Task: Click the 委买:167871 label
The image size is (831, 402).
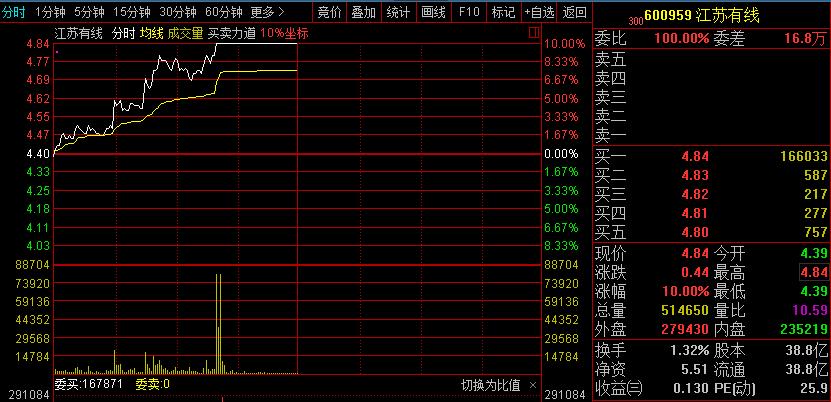Action: (89, 384)
